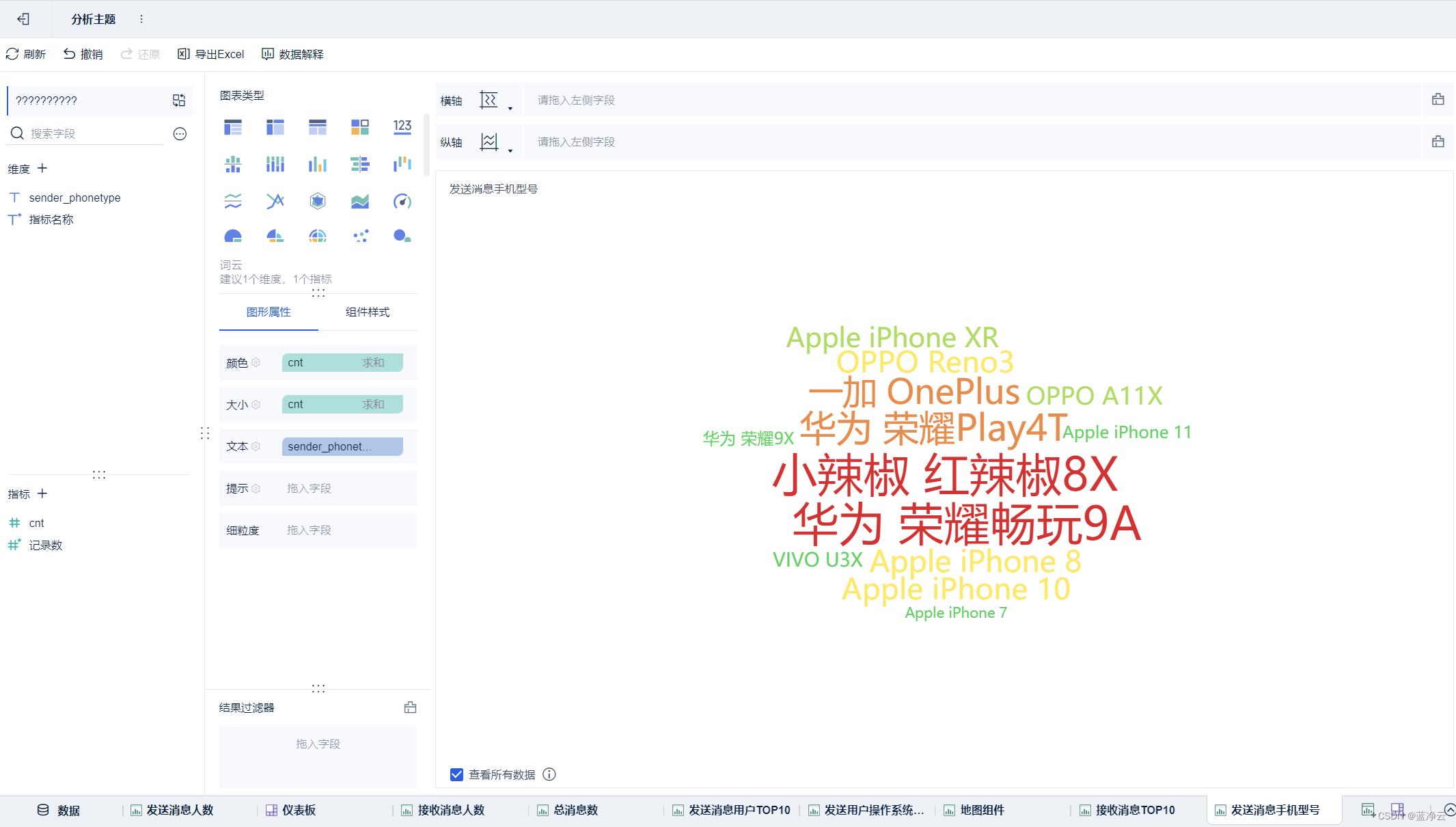
Task: Open the 总消息数 component tab
Action: 568,810
